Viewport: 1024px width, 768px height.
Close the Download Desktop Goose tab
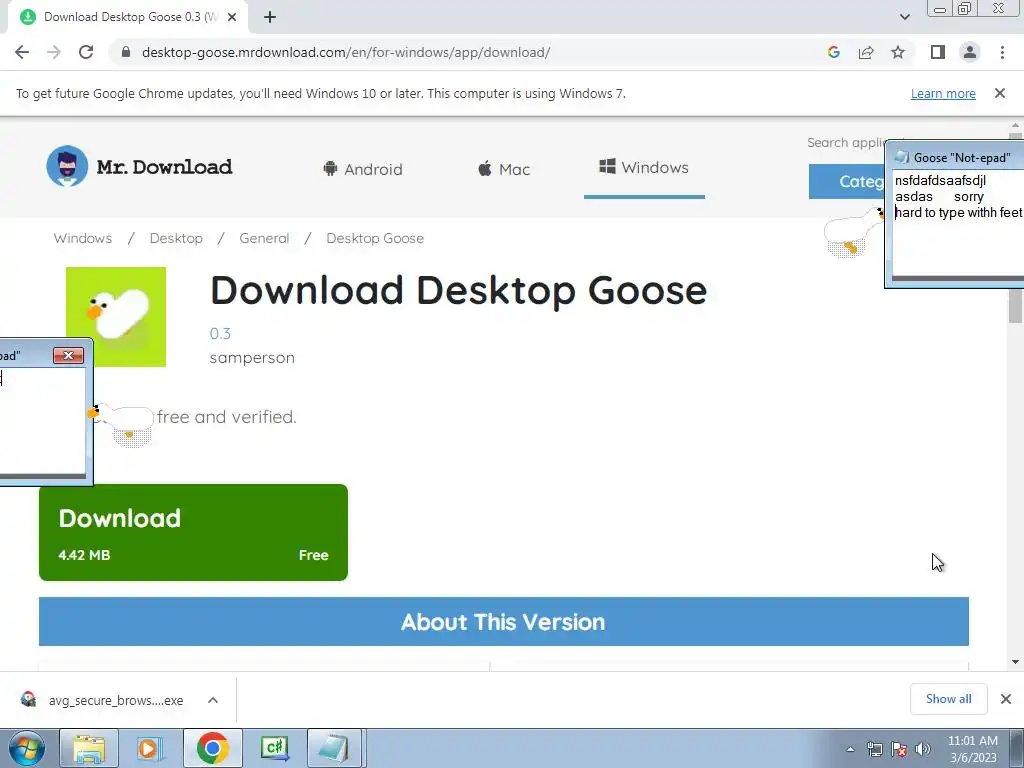(x=232, y=18)
